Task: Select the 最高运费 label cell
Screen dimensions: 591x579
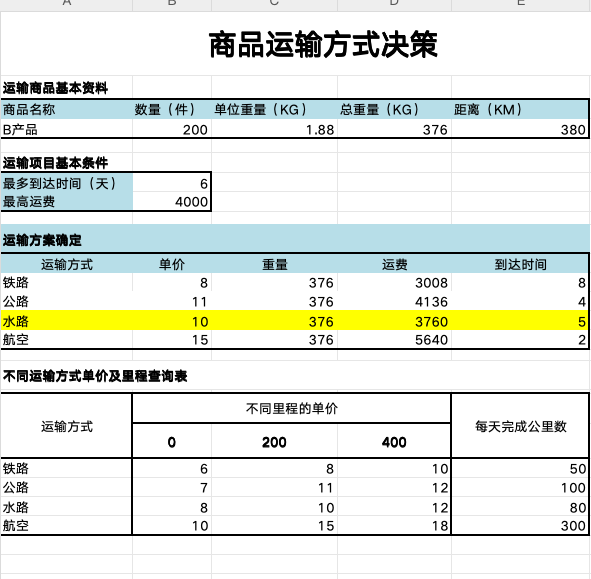Action: 66,202
